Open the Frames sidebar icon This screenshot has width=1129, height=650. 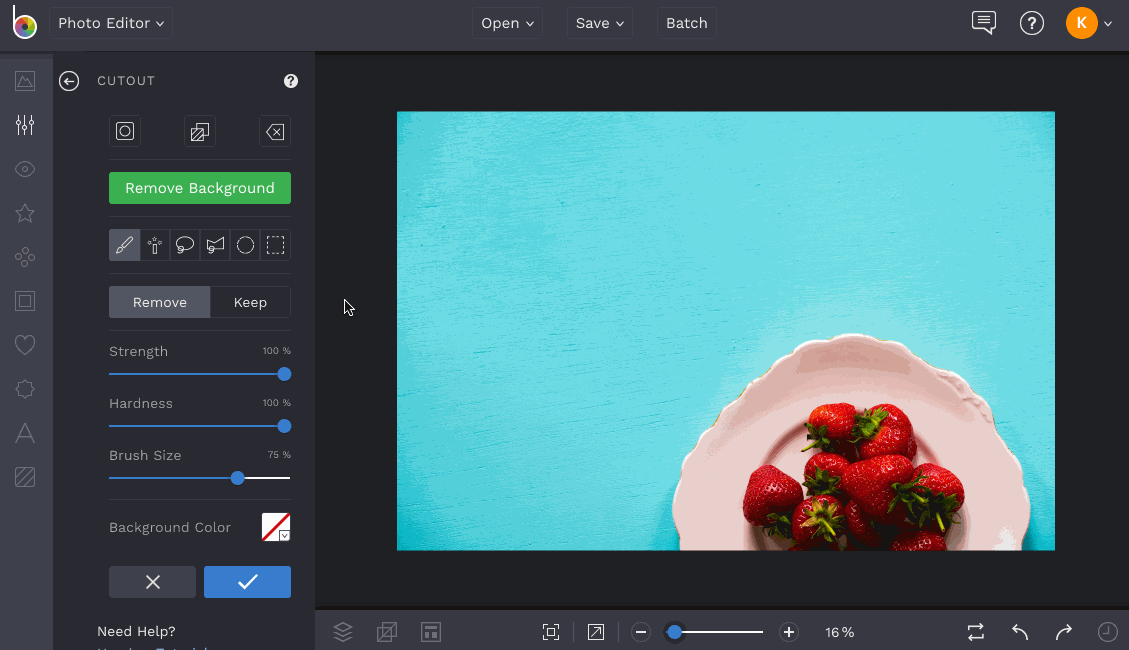click(x=25, y=301)
